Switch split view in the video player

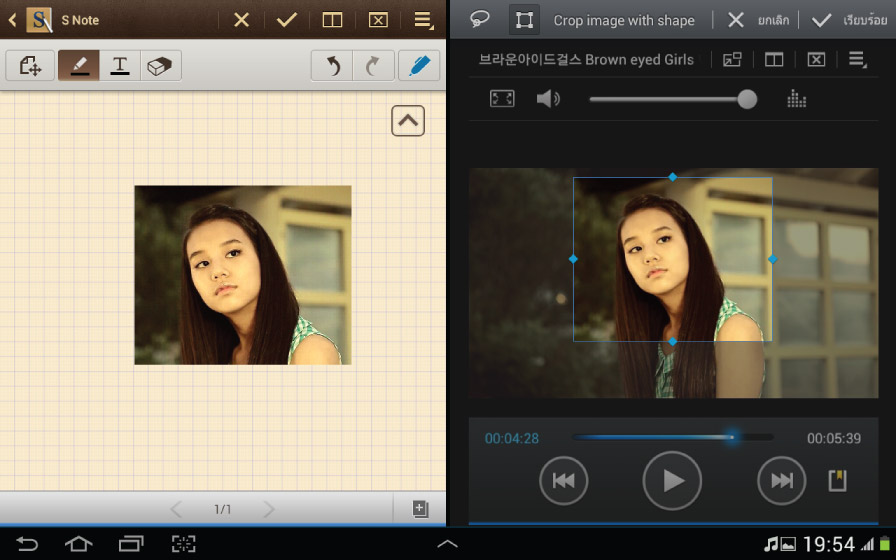[774, 59]
